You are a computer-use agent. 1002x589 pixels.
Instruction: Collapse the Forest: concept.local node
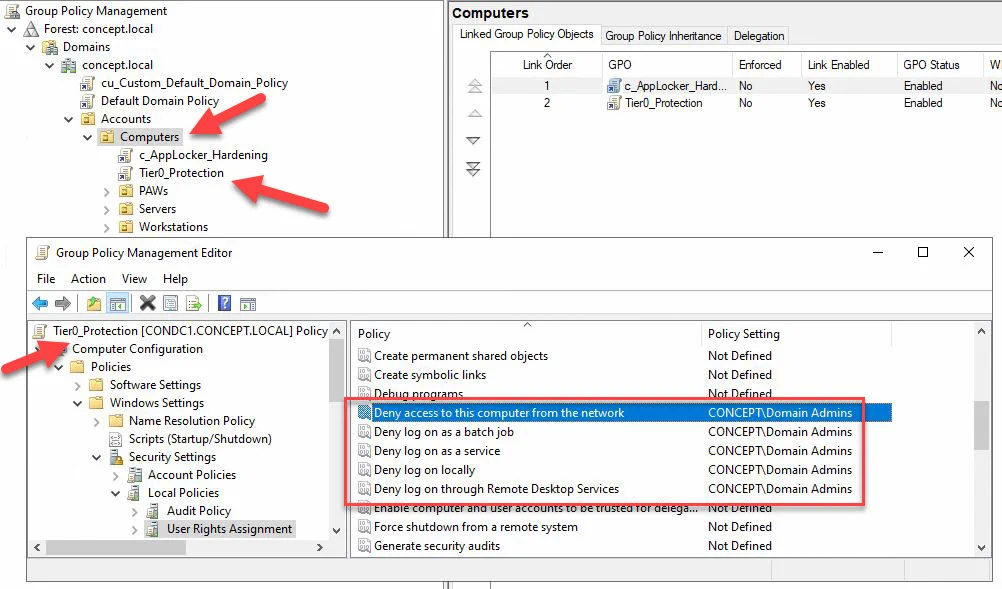12,29
